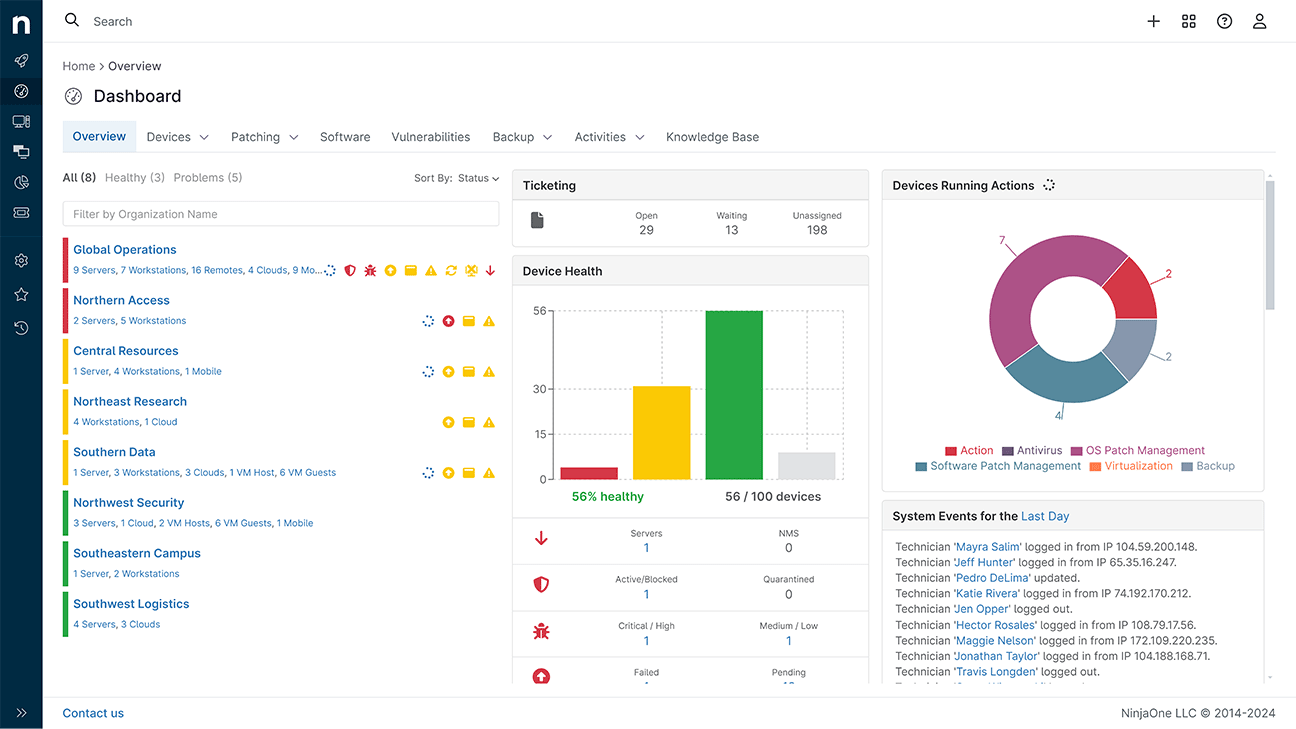Click the star Favorites icon in sidebar
Image resolution: width=1296 pixels, height=729 pixels.
(21, 295)
